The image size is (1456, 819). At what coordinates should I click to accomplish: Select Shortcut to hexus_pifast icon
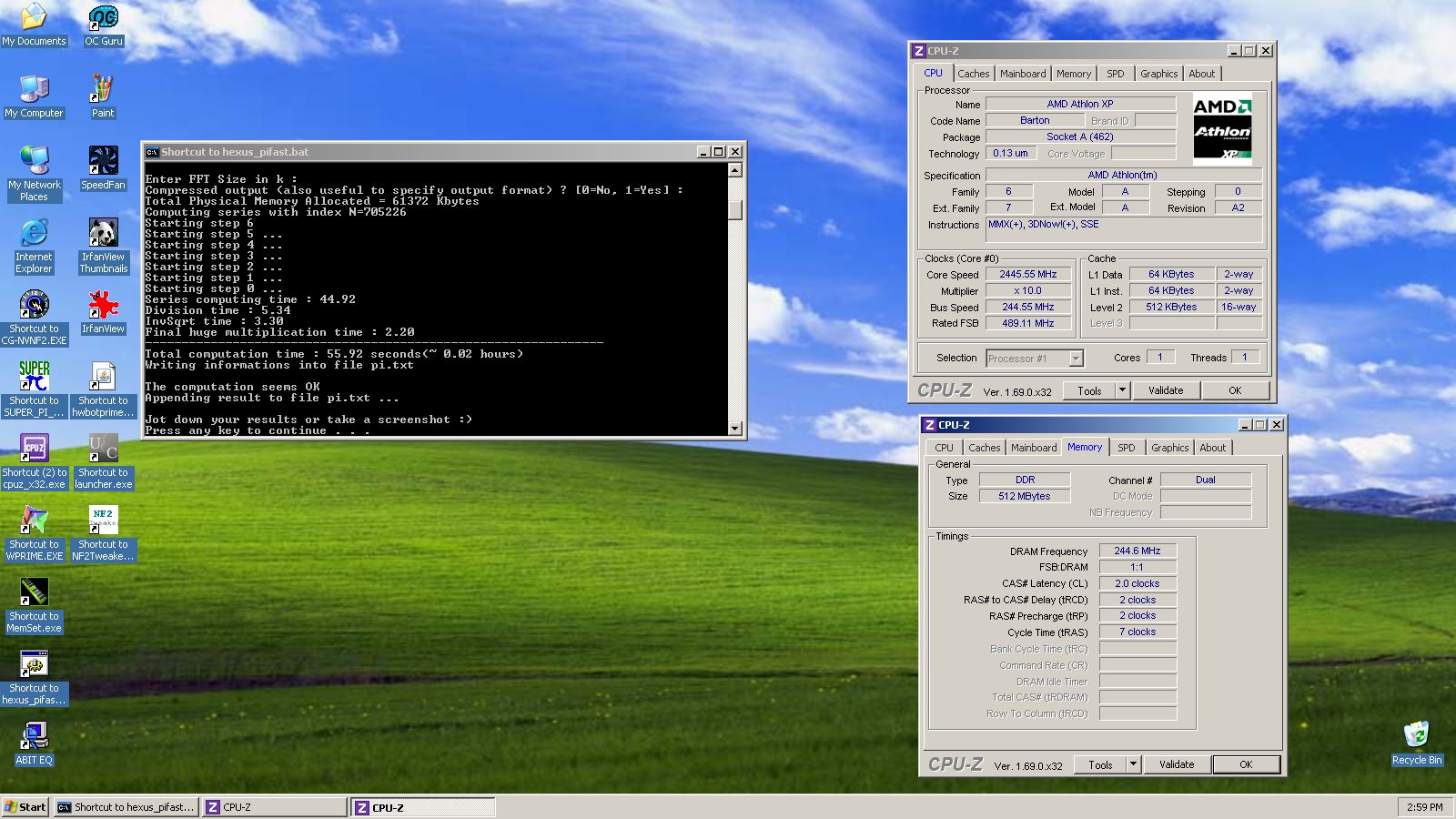click(34, 677)
